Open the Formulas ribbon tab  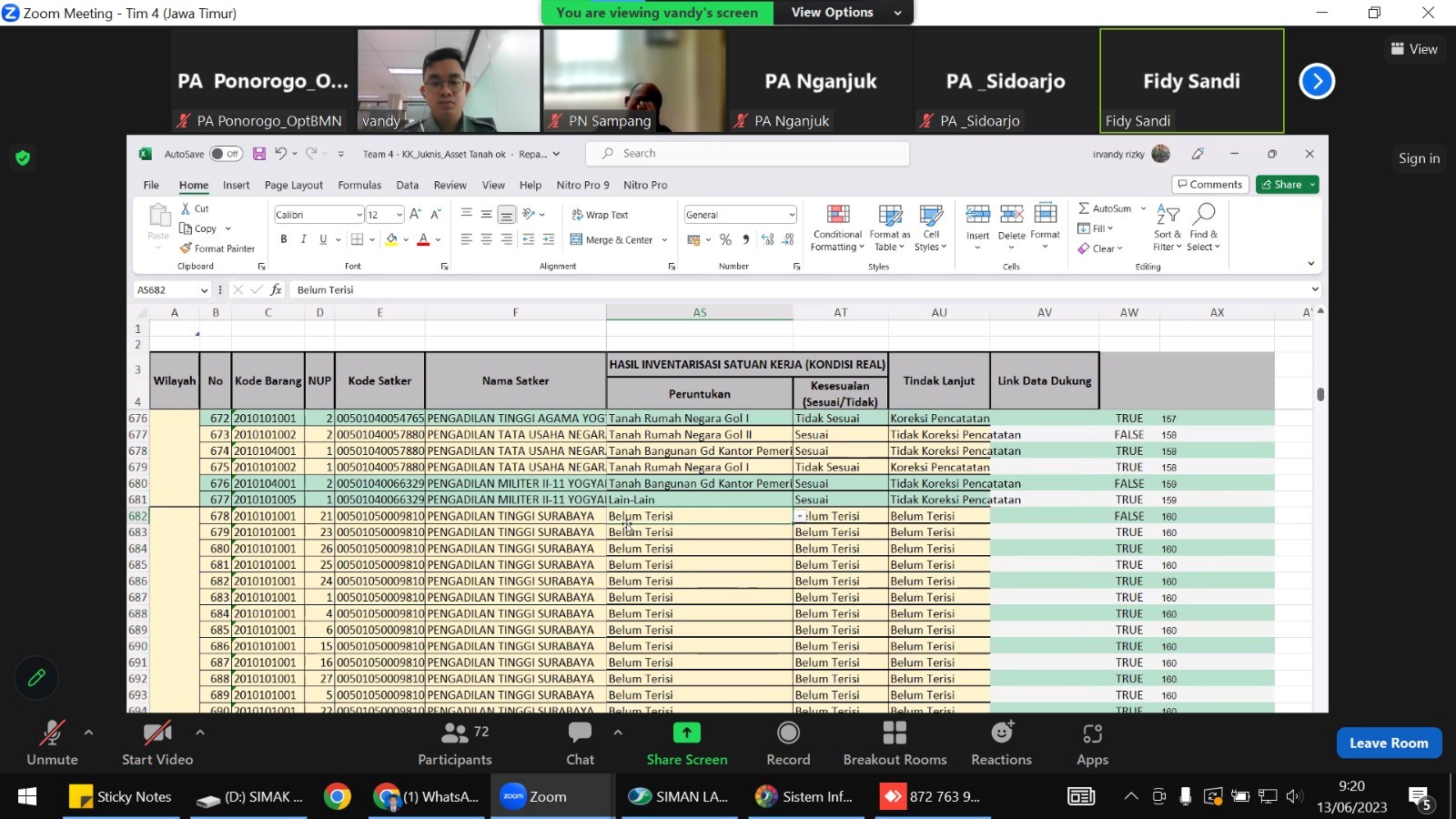[359, 185]
